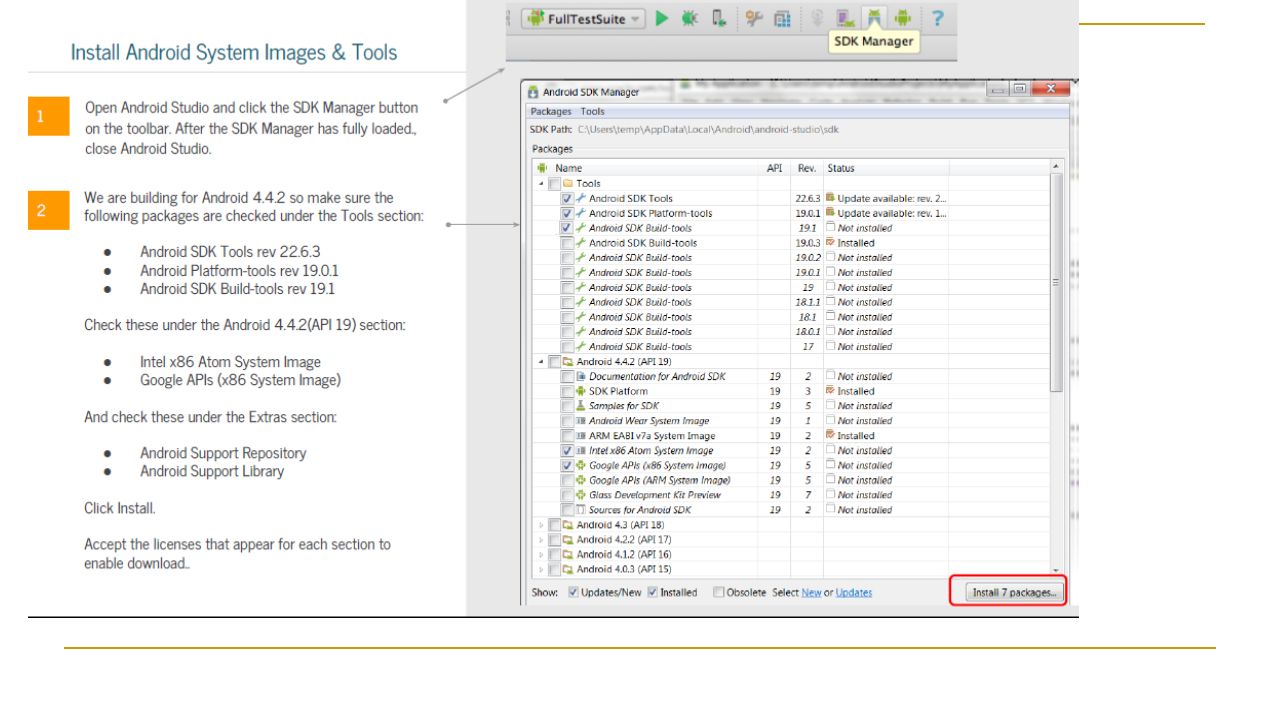1280x720 pixels.
Task: Open the SDK Manager toolbar icon
Action: coord(875,18)
